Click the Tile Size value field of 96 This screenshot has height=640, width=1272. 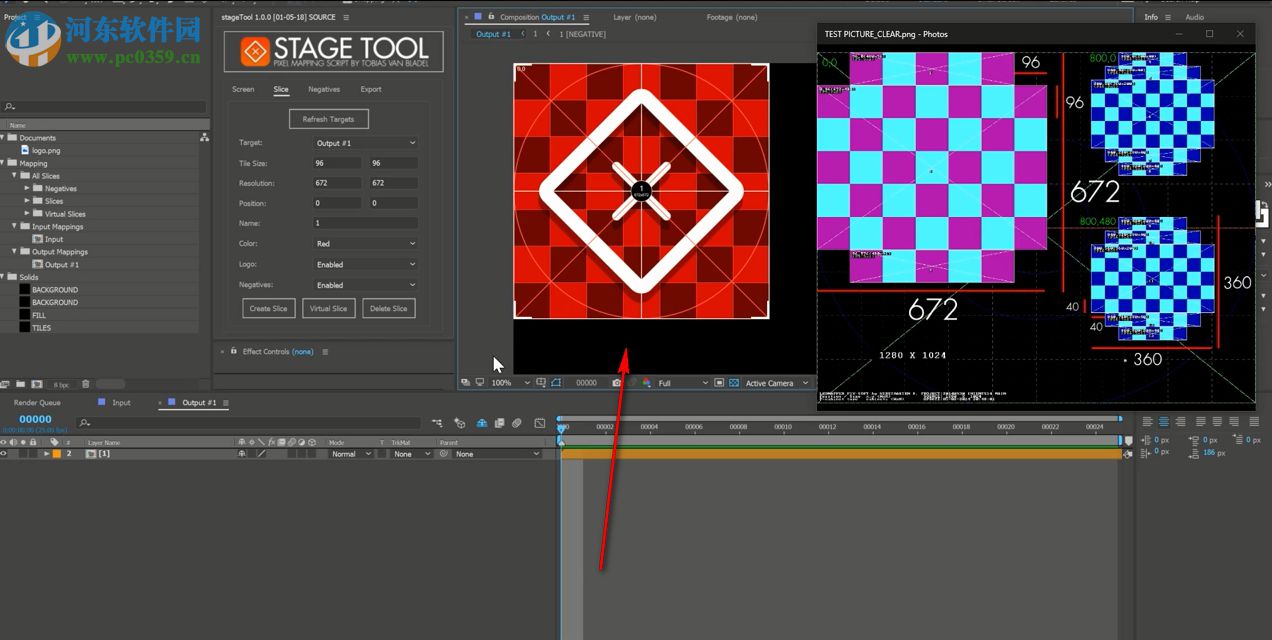pos(335,163)
